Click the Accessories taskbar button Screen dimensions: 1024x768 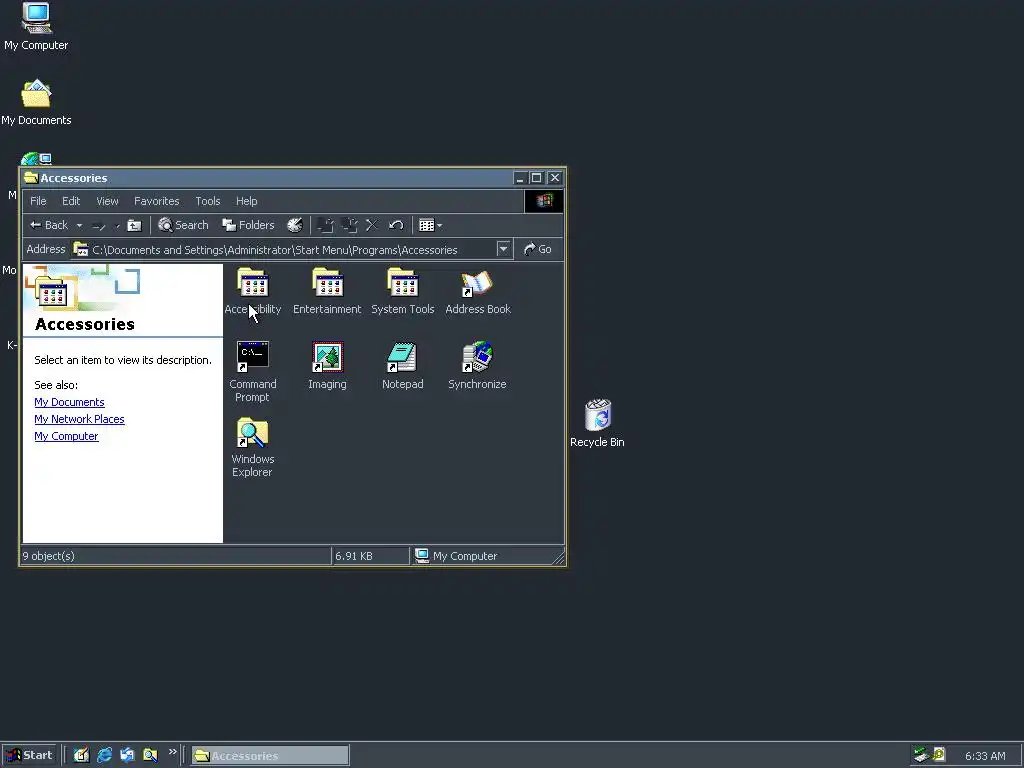click(270, 756)
